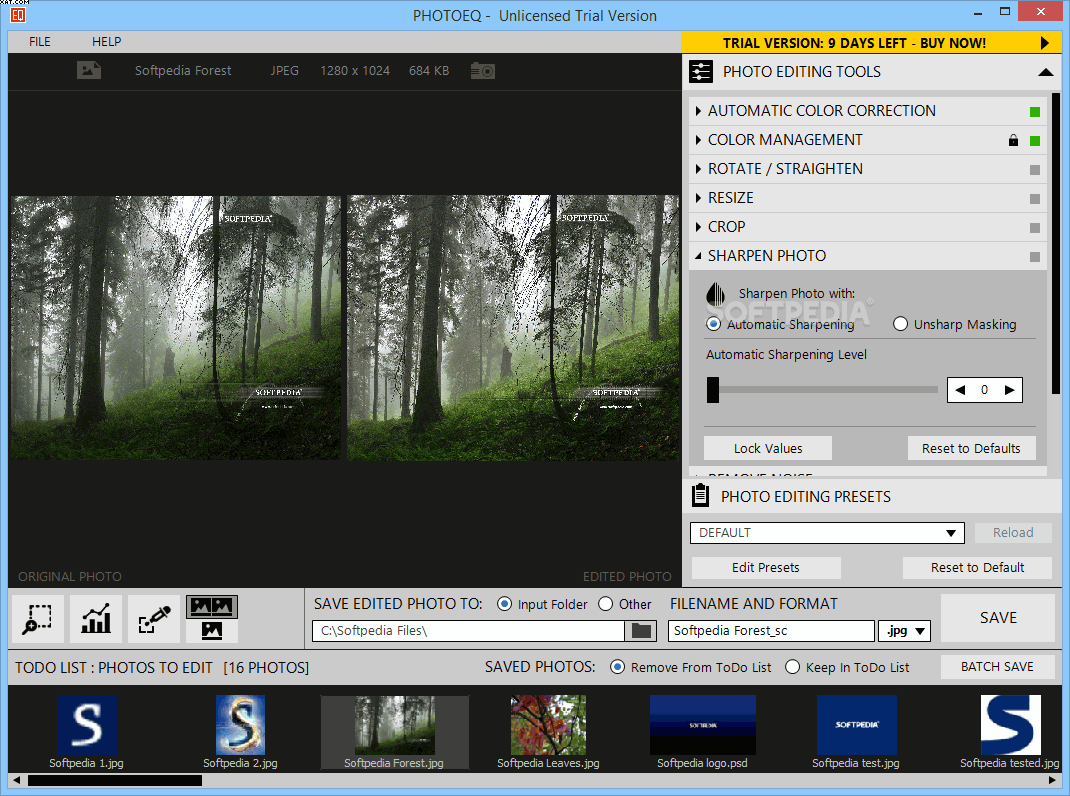Select Remove From ToDo List option
This screenshot has height=796, width=1070.
617,667
